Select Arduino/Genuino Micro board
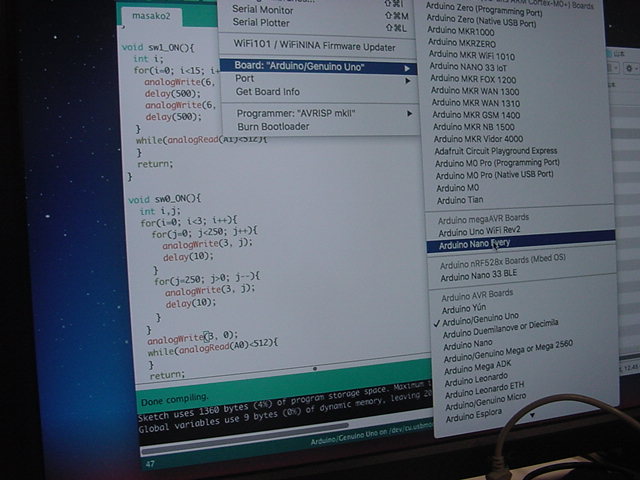Screen dimensions: 640x480 coord(485,401)
